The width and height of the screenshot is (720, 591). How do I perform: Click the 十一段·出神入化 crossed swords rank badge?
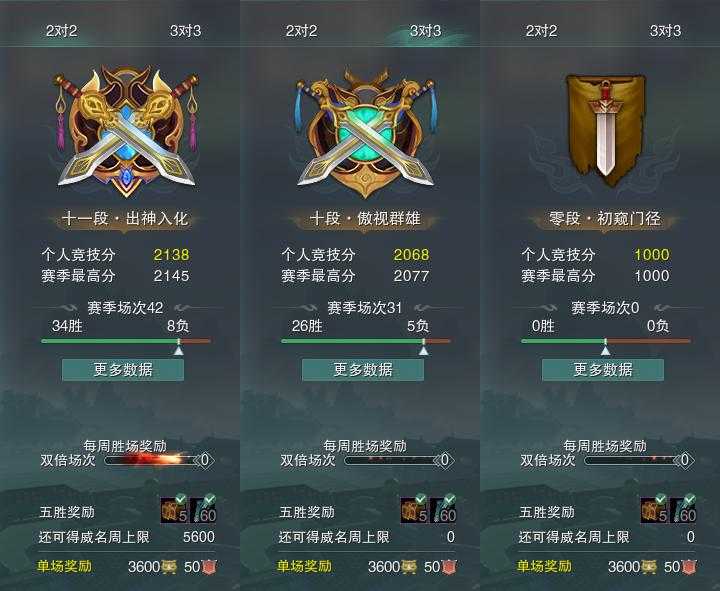(127, 131)
